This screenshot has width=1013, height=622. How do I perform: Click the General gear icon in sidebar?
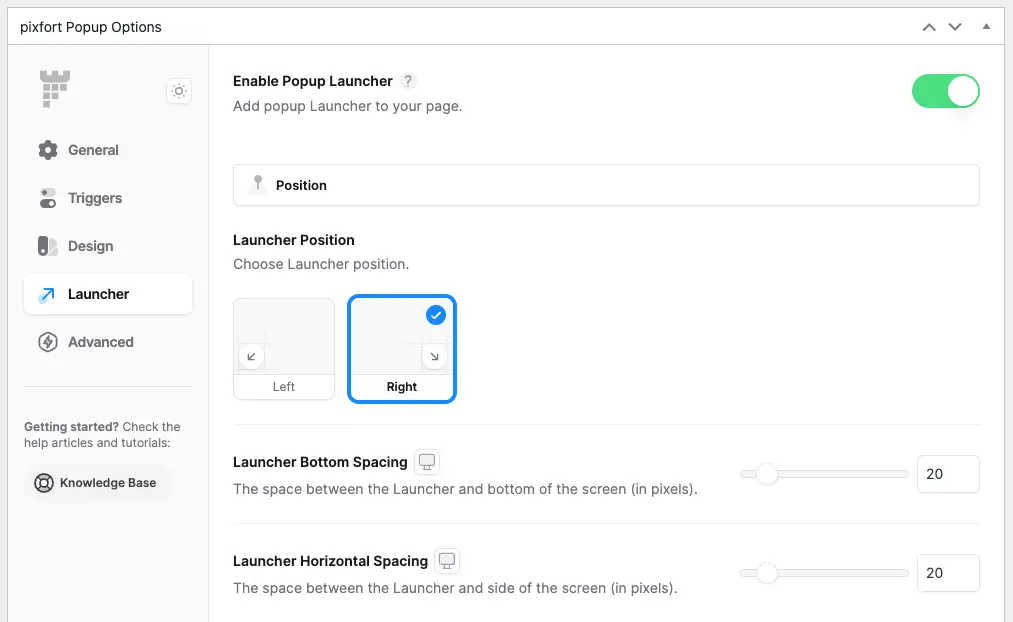tap(48, 150)
